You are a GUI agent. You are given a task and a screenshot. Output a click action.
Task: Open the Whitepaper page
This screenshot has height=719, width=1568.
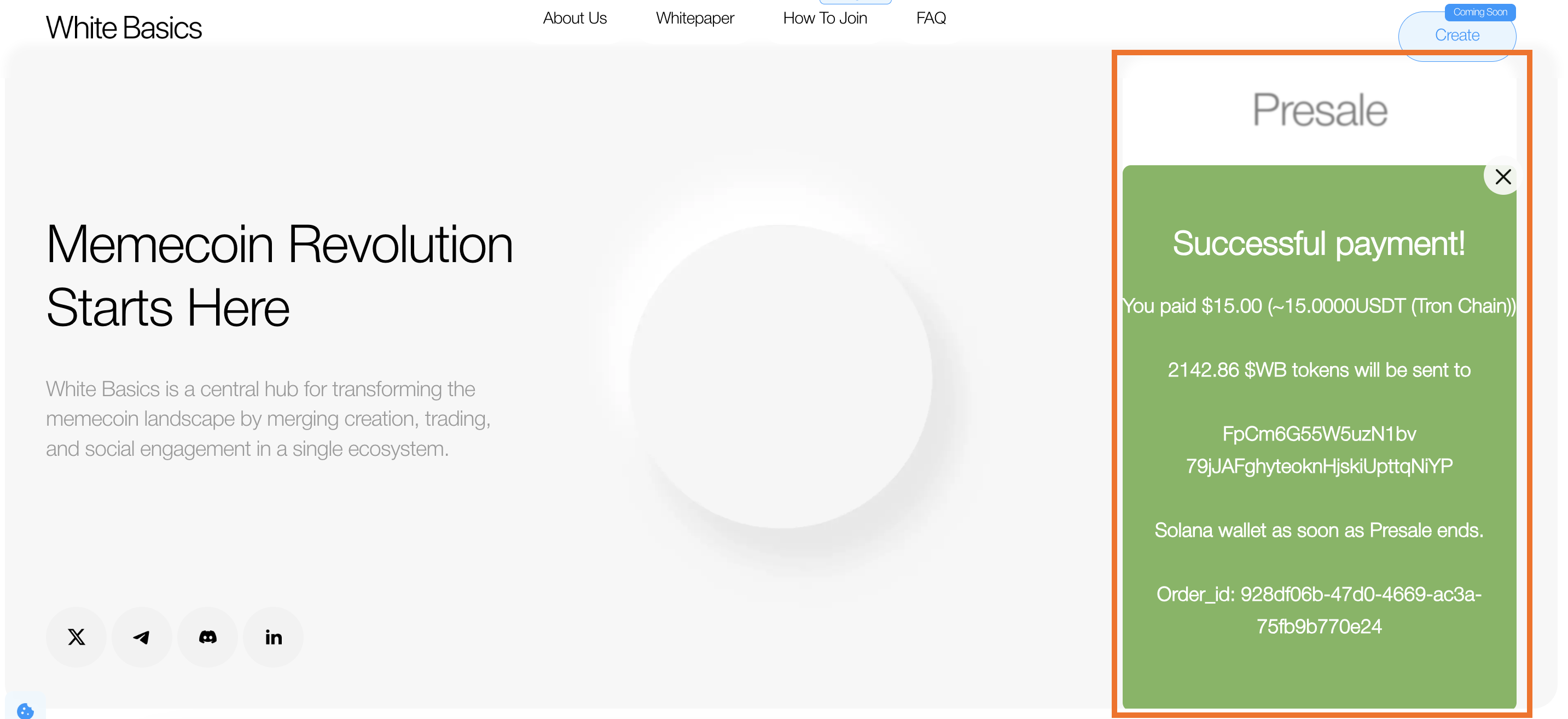(x=694, y=18)
